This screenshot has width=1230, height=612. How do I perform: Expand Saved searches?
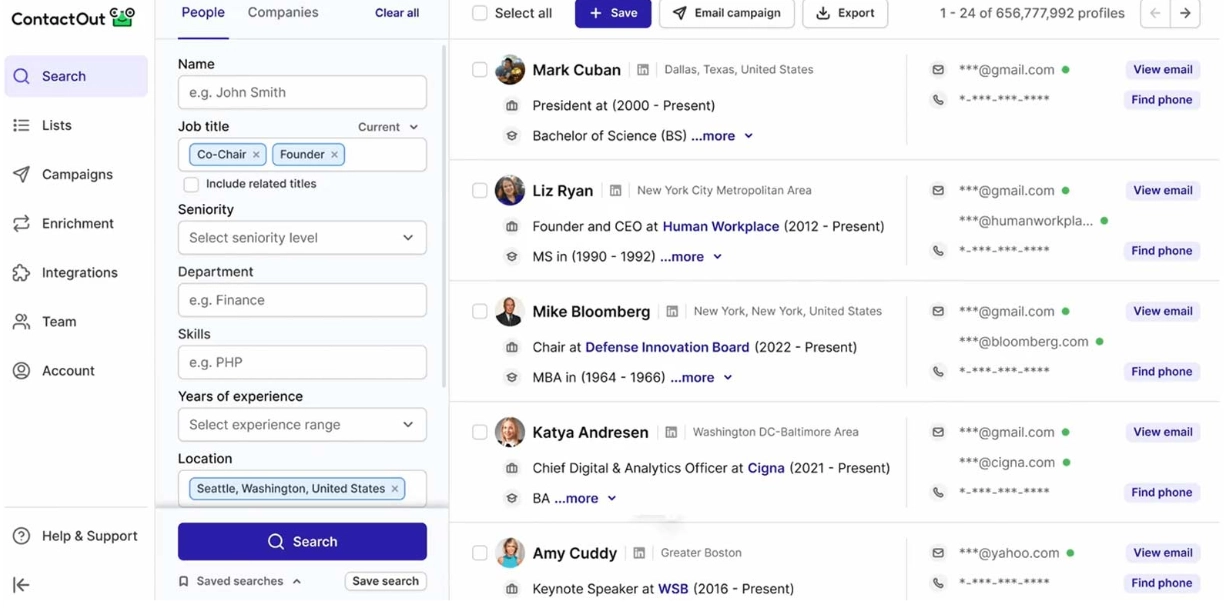click(x=240, y=583)
